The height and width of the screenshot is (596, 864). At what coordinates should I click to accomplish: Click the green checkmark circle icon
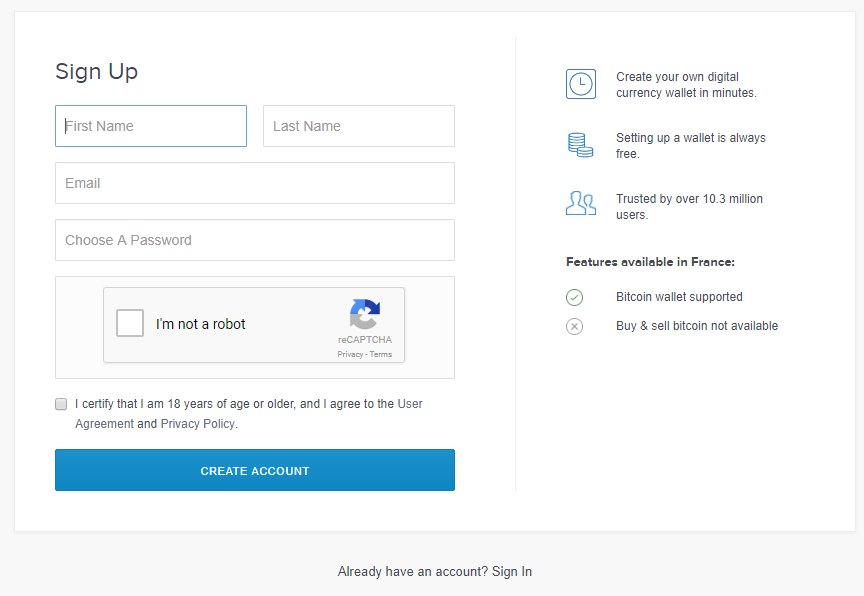pyautogui.click(x=574, y=297)
